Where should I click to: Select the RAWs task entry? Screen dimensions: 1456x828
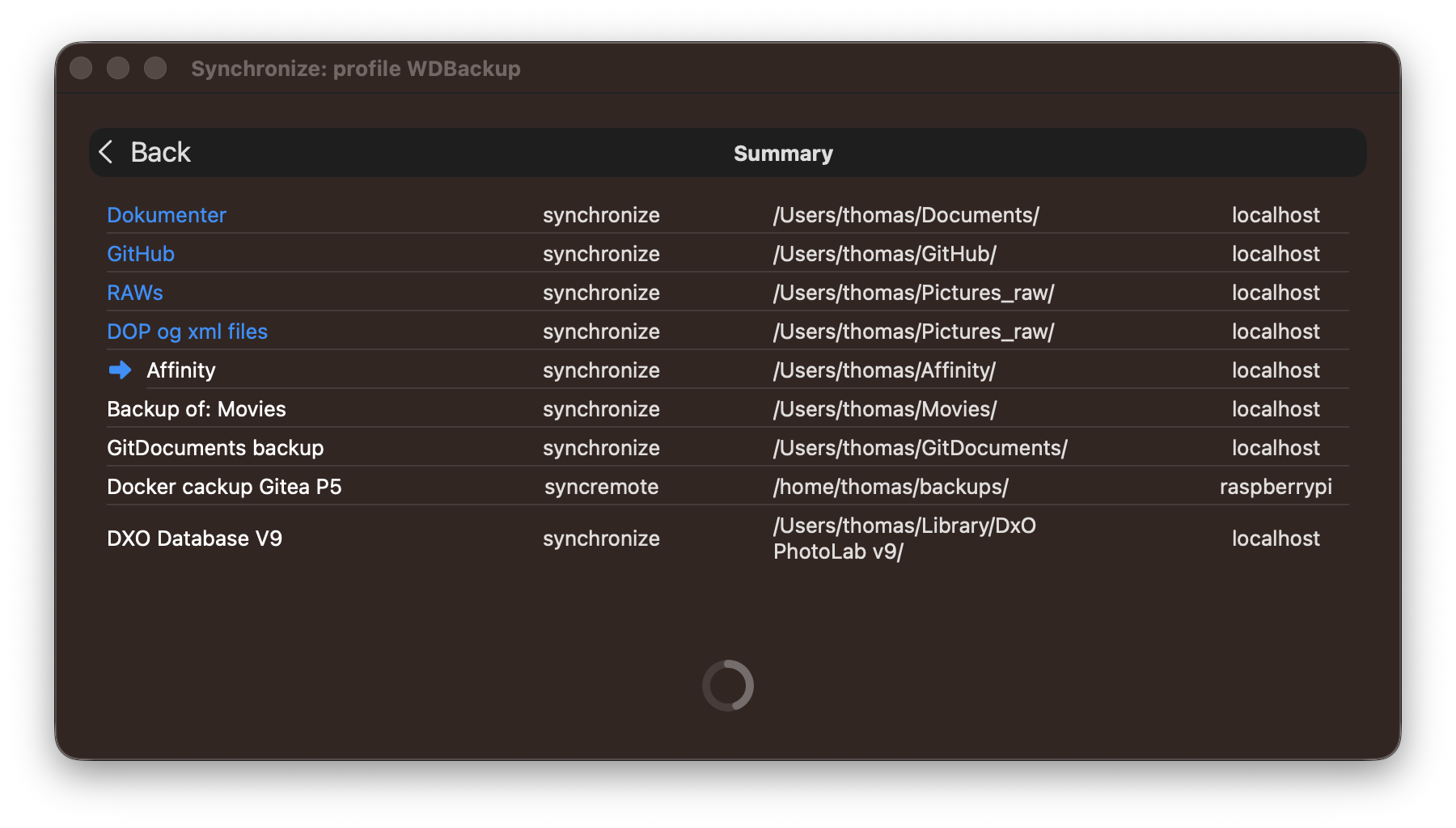135,293
